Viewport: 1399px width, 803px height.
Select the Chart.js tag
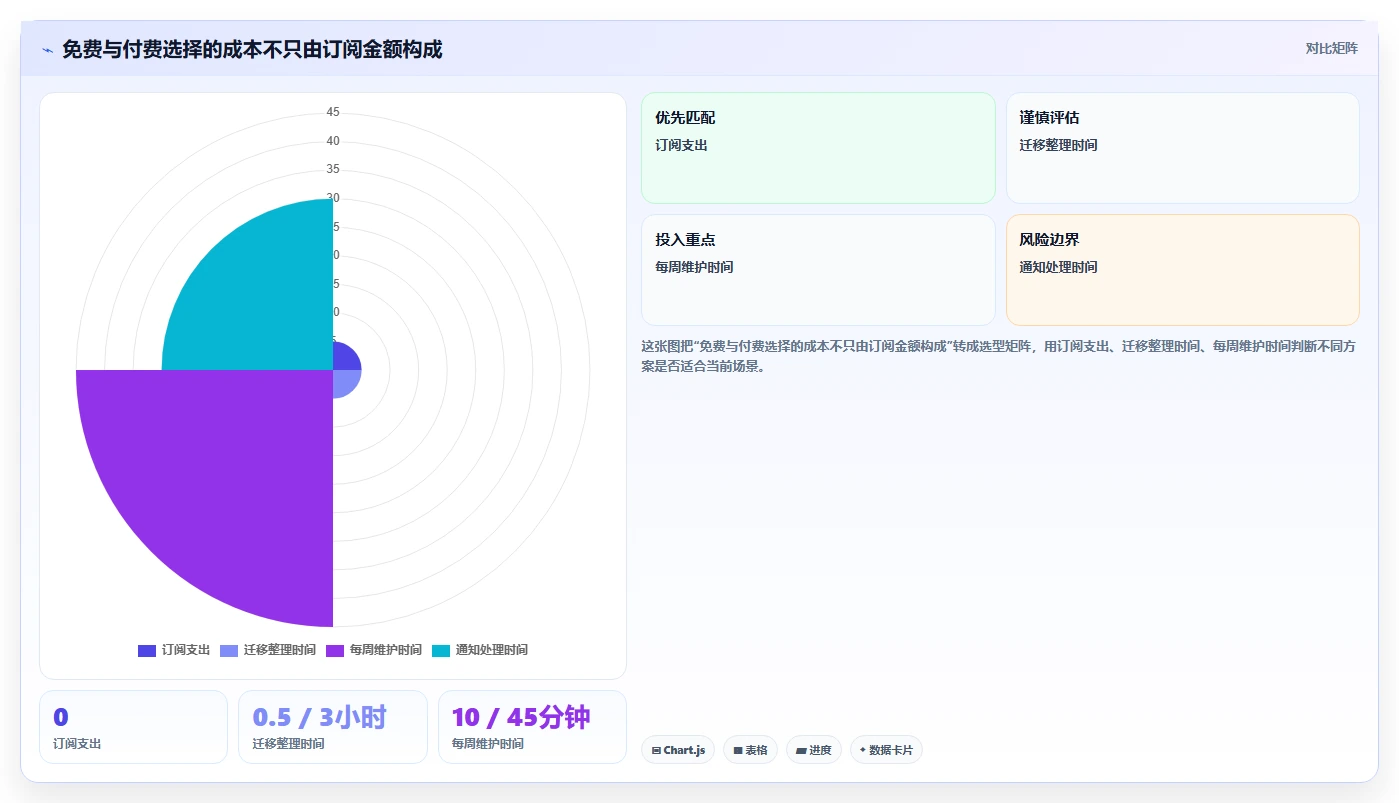[678, 750]
